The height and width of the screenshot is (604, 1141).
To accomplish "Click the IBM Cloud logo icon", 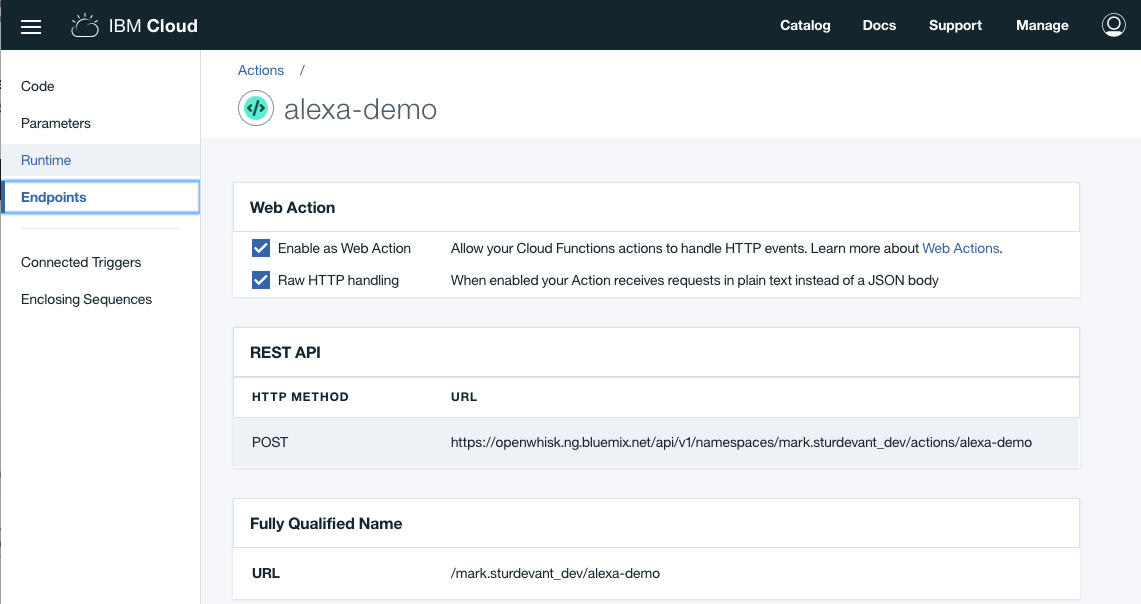I will point(84,25).
